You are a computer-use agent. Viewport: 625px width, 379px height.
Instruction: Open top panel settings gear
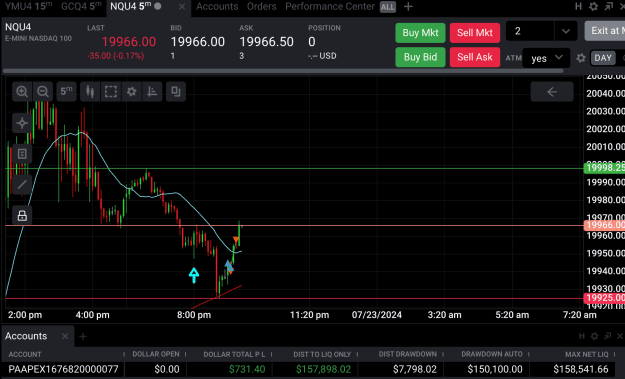pyautogui.click(x=594, y=6)
